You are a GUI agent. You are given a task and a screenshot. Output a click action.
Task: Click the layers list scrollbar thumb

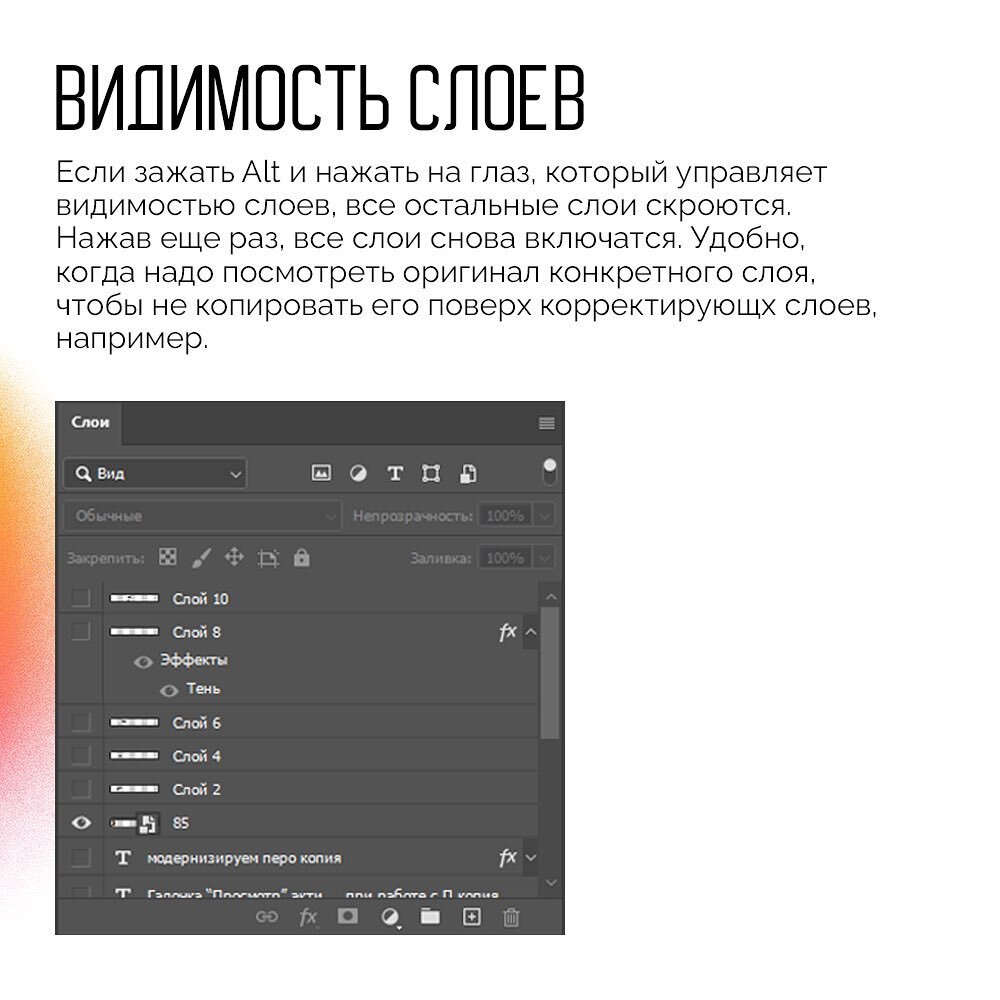[x=550, y=673]
